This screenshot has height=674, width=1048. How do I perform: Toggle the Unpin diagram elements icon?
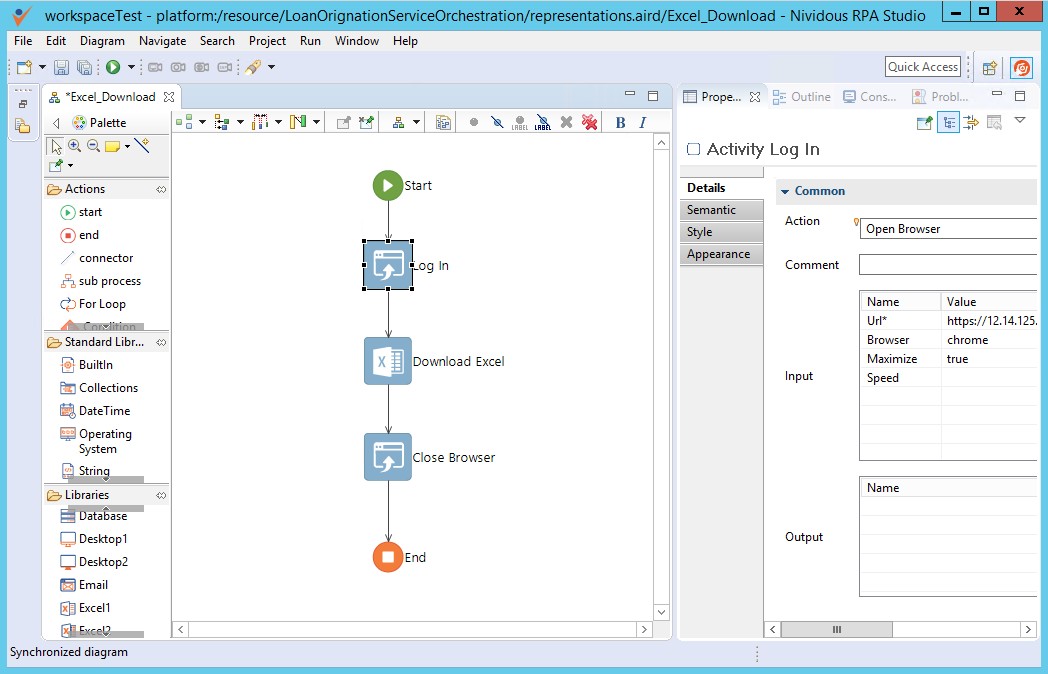click(366, 122)
